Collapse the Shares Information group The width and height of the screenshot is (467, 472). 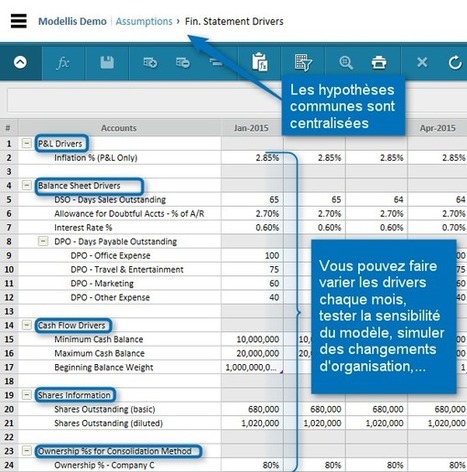pyautogui.click(x=27, y=395)
